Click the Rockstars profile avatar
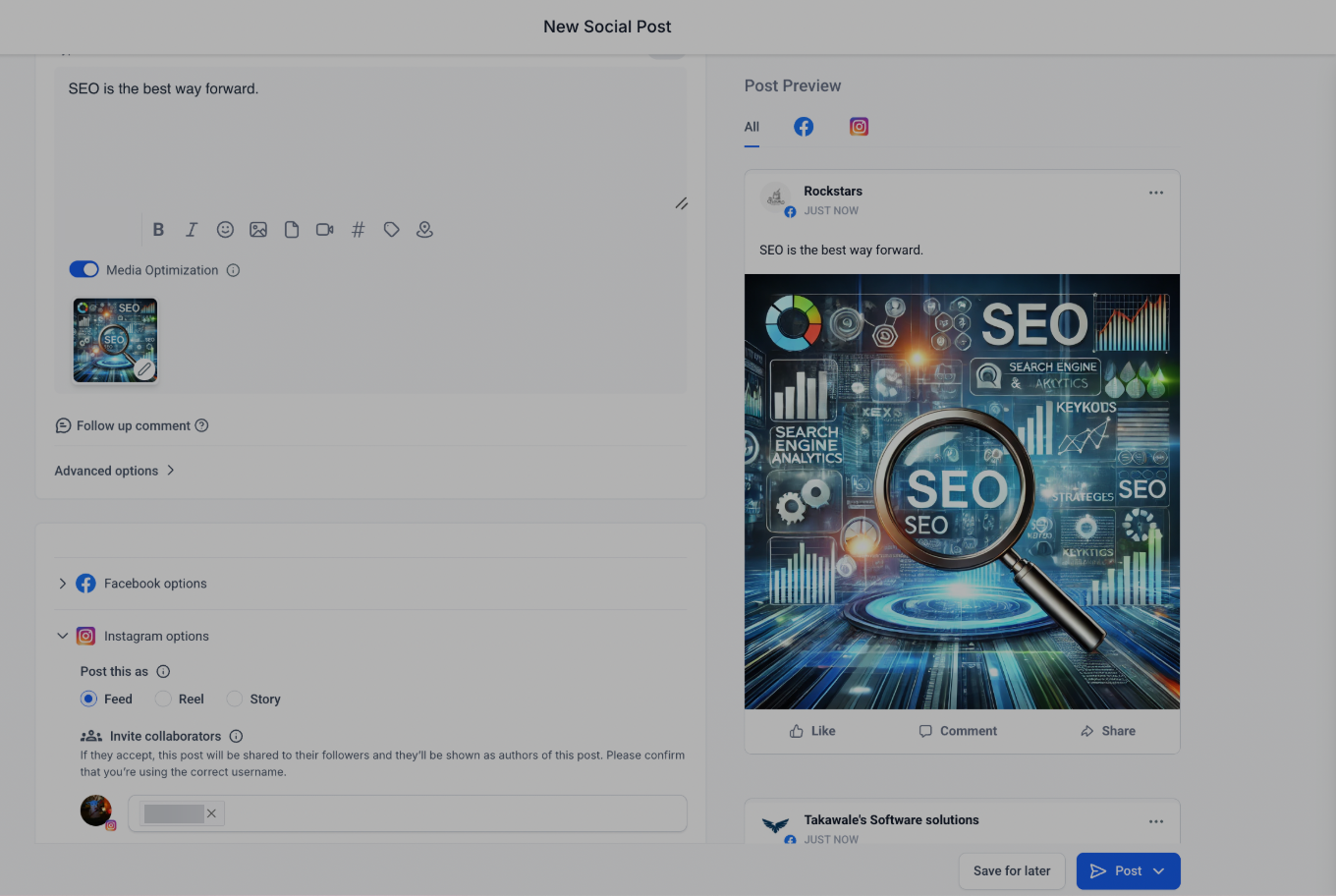Viewport: 1336px width, 896px height. [776, 198]
